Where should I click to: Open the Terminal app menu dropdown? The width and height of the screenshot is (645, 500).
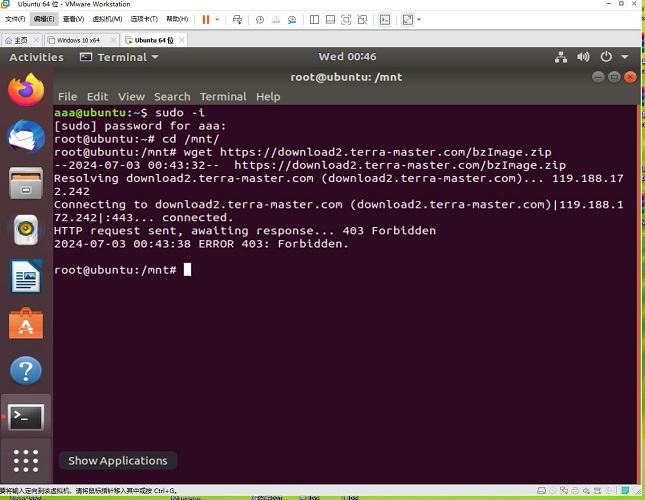click(119, 57)
